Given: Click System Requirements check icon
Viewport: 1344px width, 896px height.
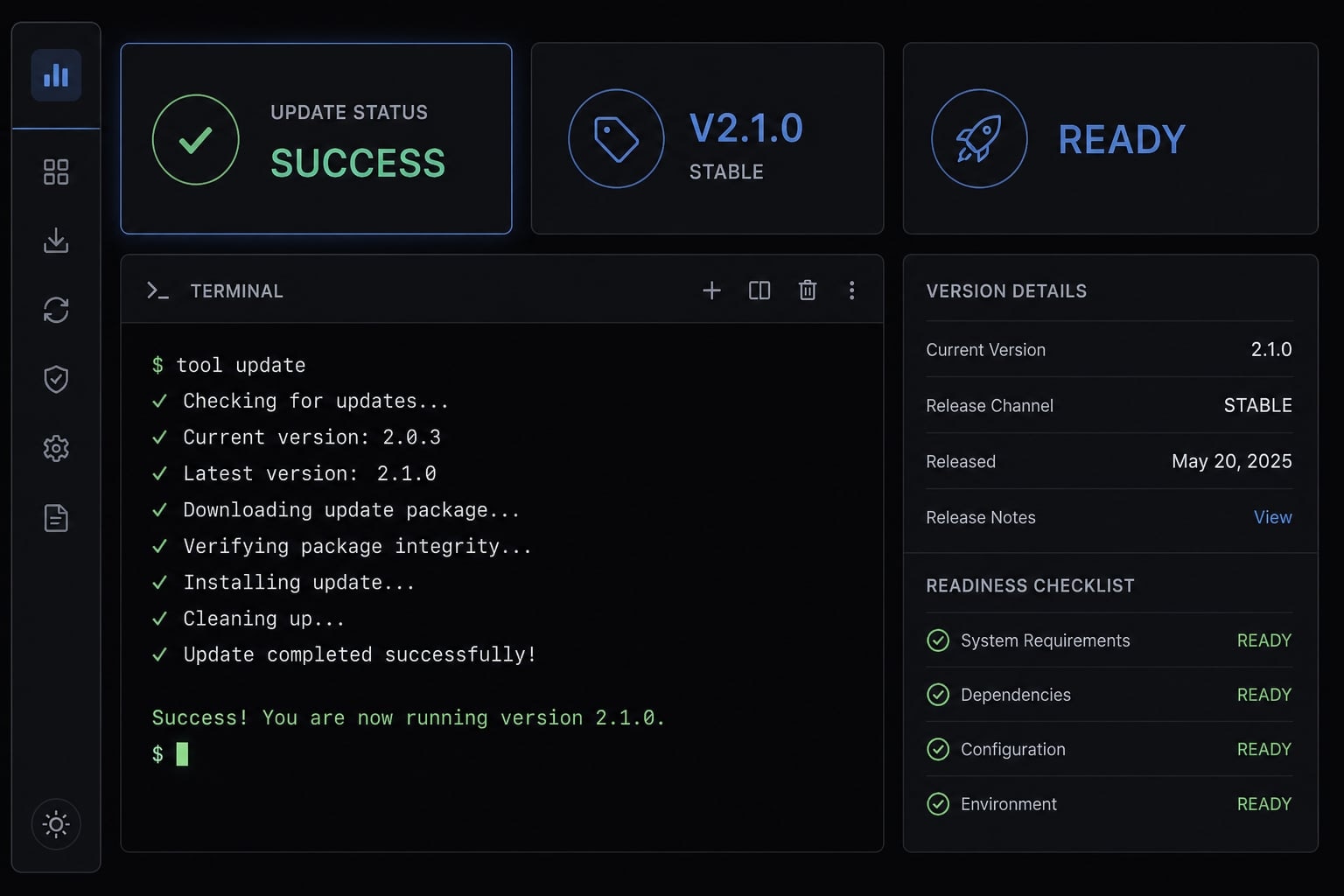Looking at the screenshot, I should coord(938,640).
